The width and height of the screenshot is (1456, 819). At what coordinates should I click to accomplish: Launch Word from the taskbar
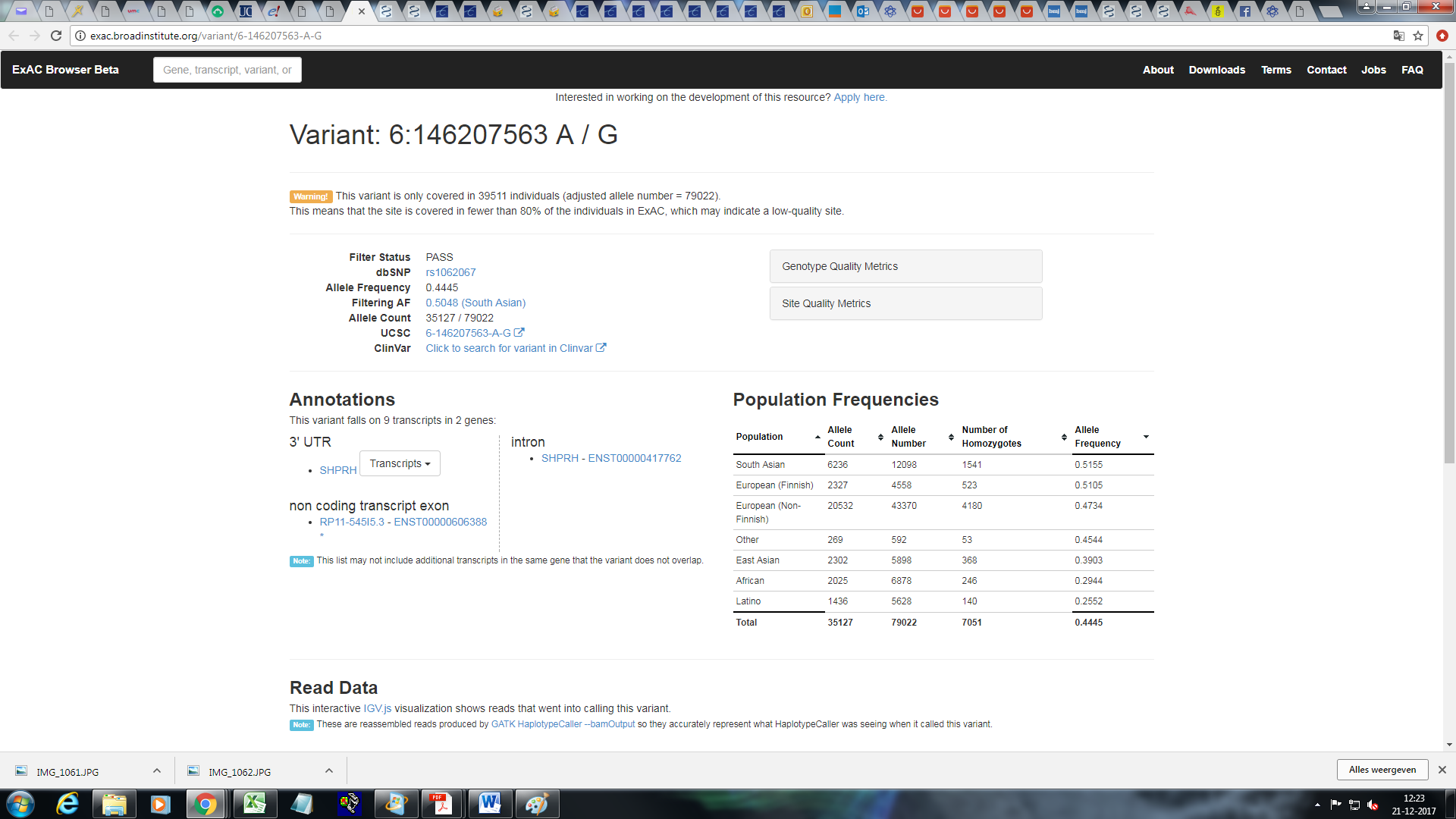coord(490,804)
